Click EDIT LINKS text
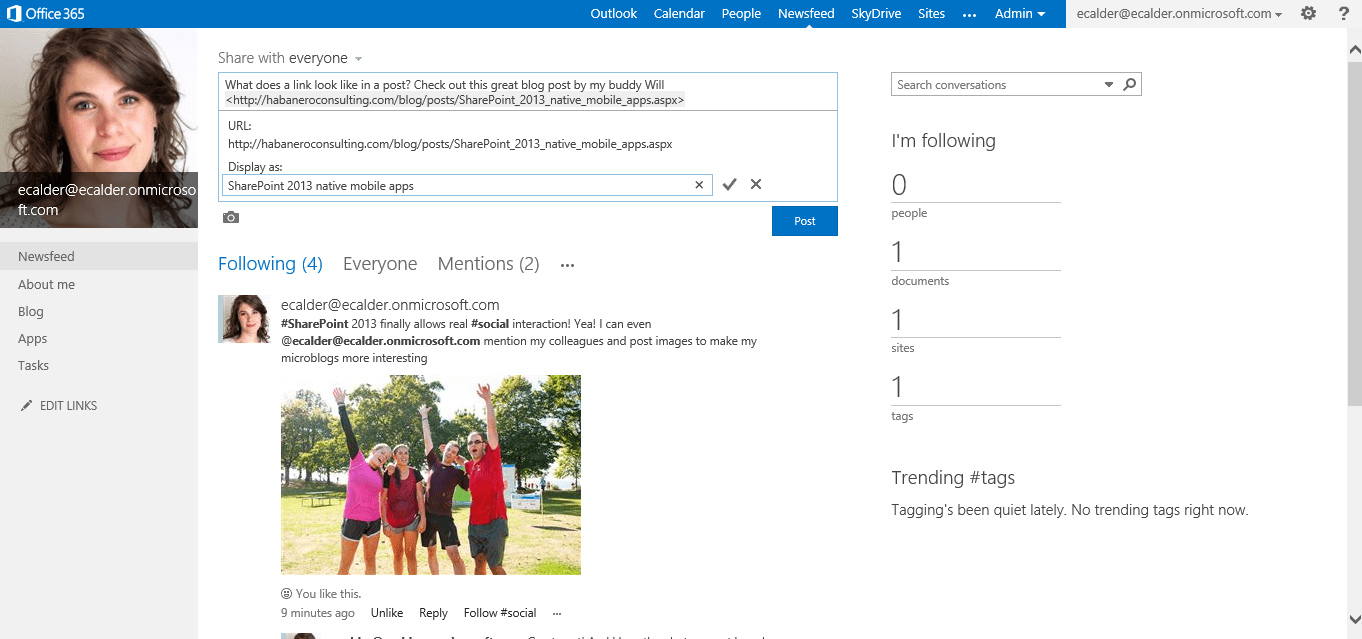The height and width of the screenshot is (639, 1362). click(68, 406)
